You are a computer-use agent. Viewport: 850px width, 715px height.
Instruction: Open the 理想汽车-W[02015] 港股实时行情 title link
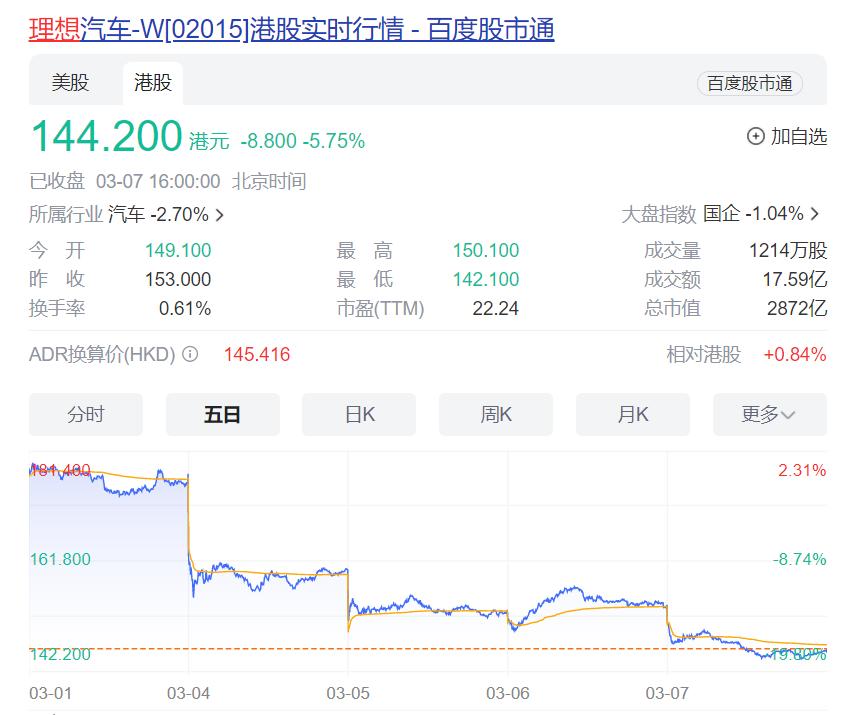(291, 29)
